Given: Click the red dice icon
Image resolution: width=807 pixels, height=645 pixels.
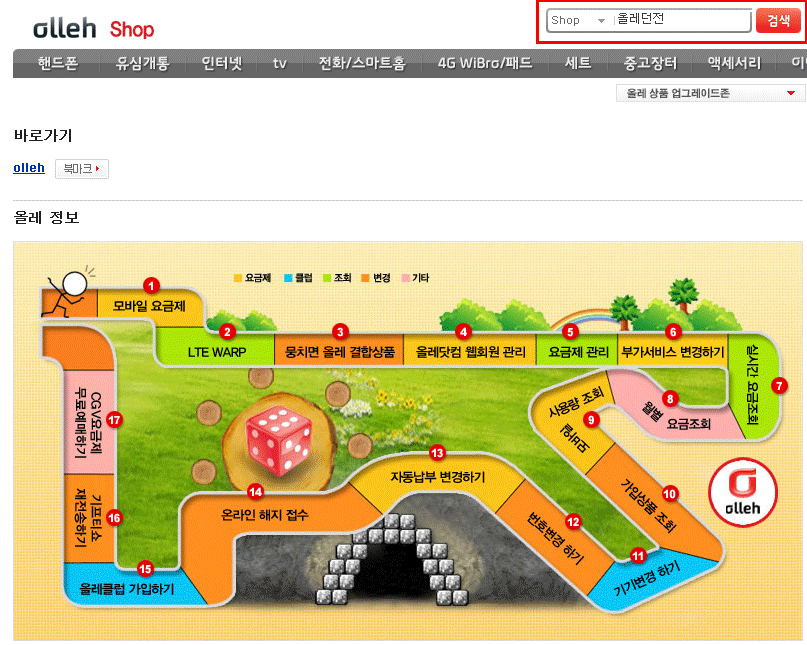Looking at the screenshot, I should 278,440.
